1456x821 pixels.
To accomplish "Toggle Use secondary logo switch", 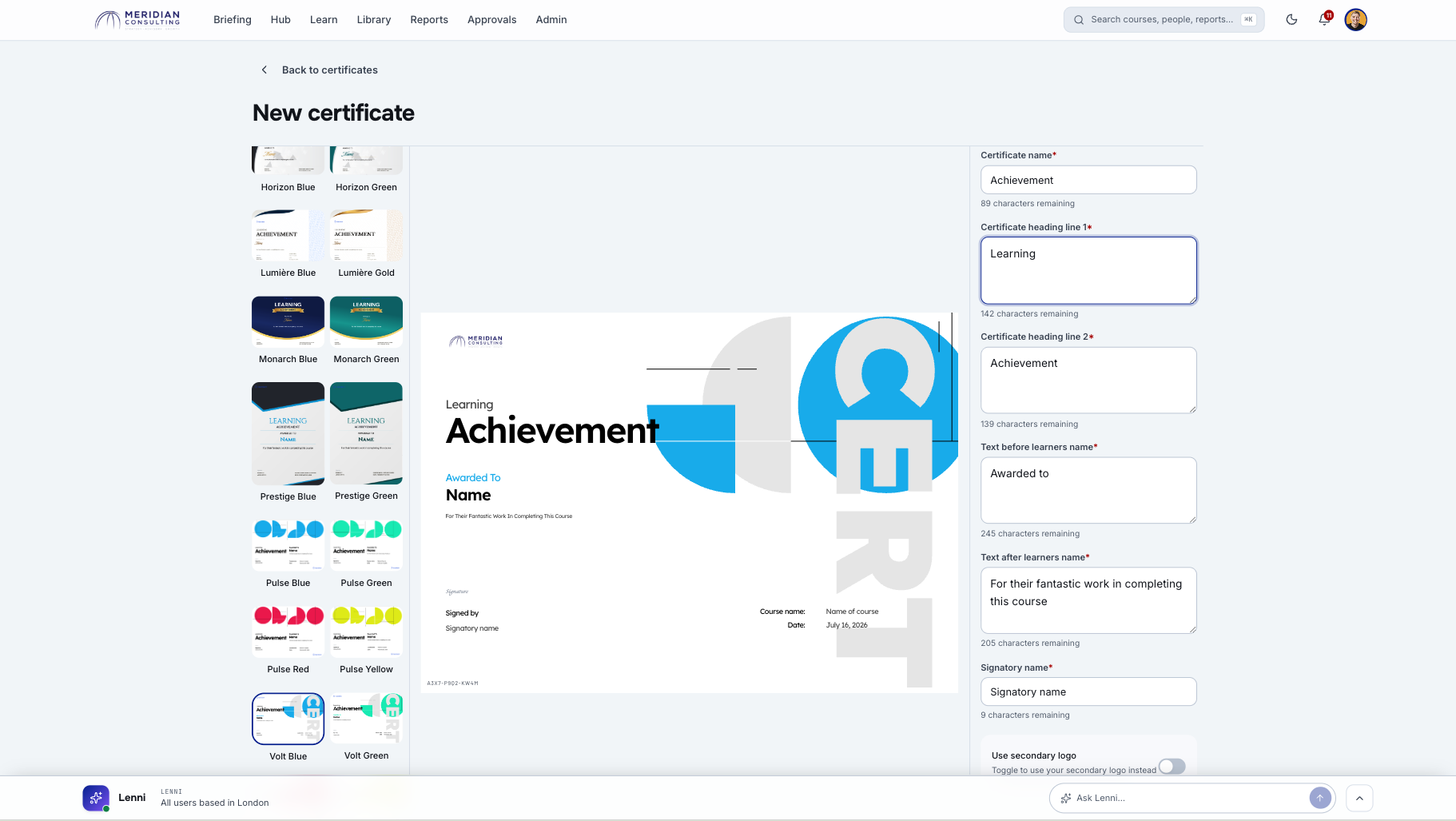I will pos(1172,767).
